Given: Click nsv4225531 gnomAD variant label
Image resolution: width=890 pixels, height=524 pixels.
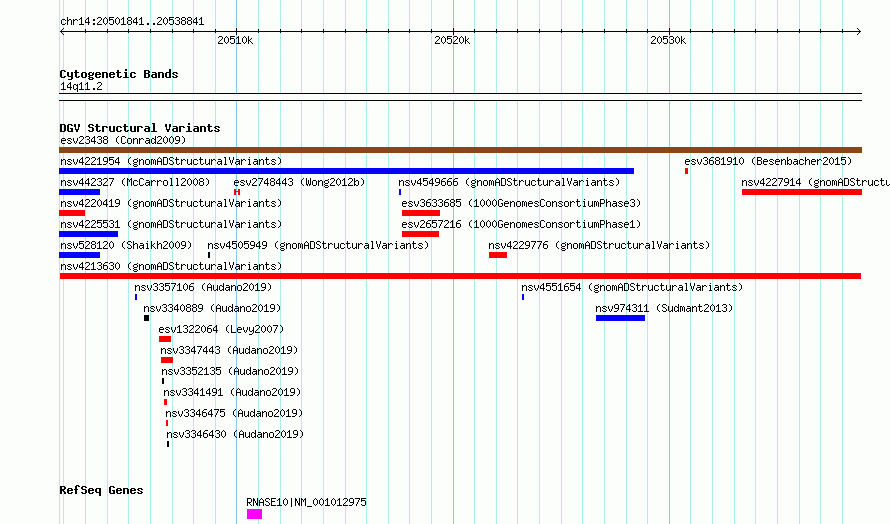Looking at the screenshot, I should point(171,224).
